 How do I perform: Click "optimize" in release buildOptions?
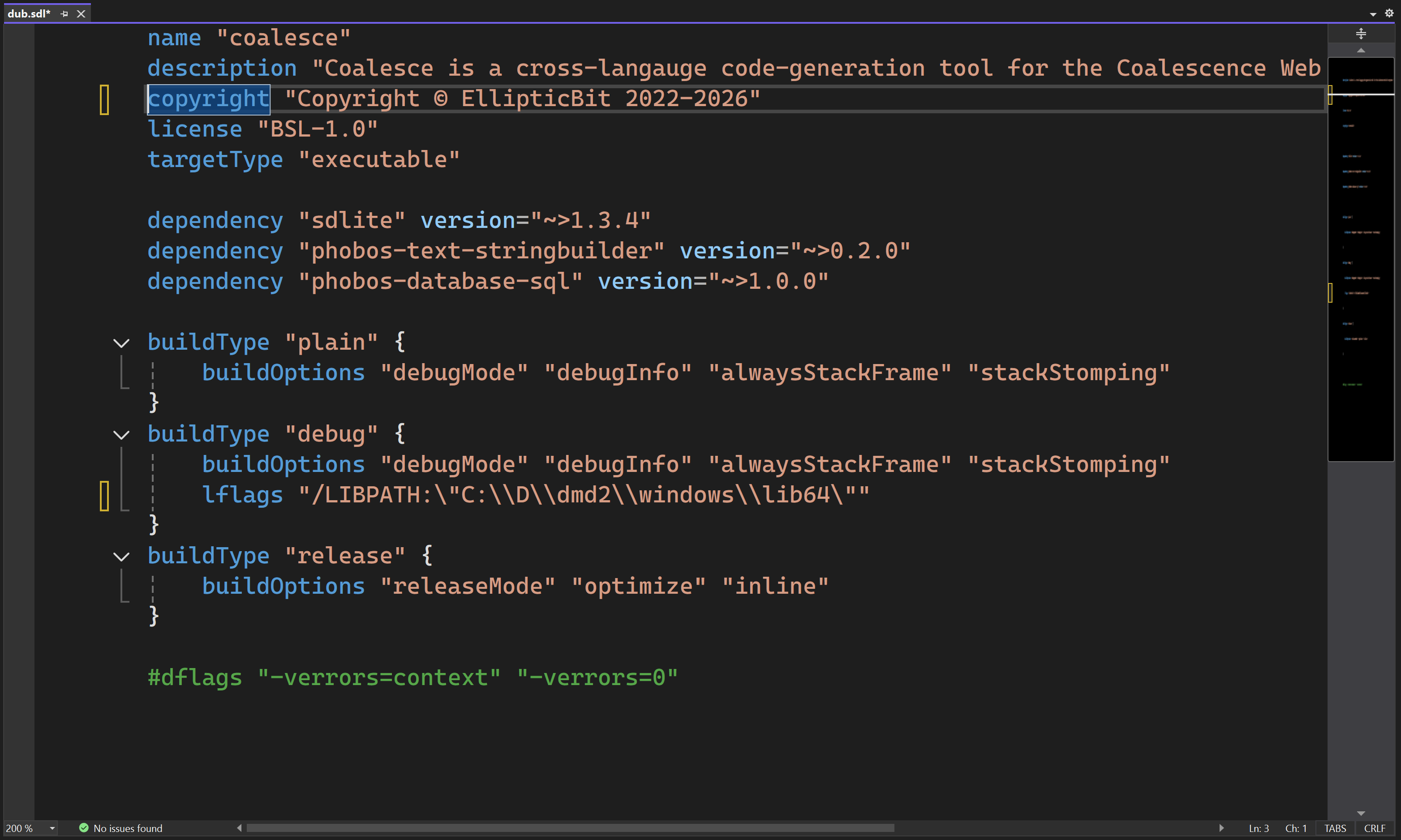coord(639,586)
